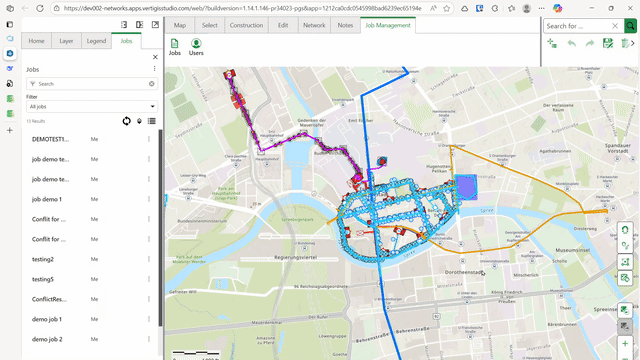Open the browser Copilot icon
The width and height of the screenshot is (640, 360).
click(x=558, y=8)
